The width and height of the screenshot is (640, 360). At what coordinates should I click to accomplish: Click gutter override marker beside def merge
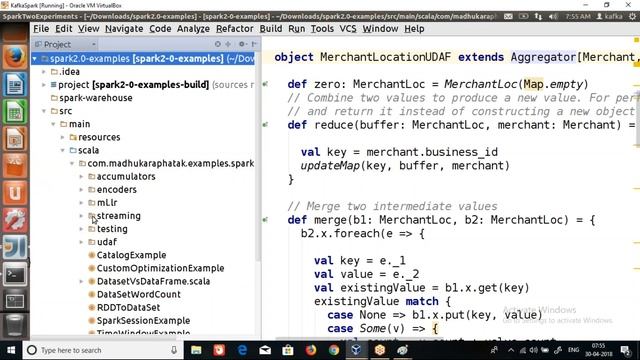coord(265,220)
